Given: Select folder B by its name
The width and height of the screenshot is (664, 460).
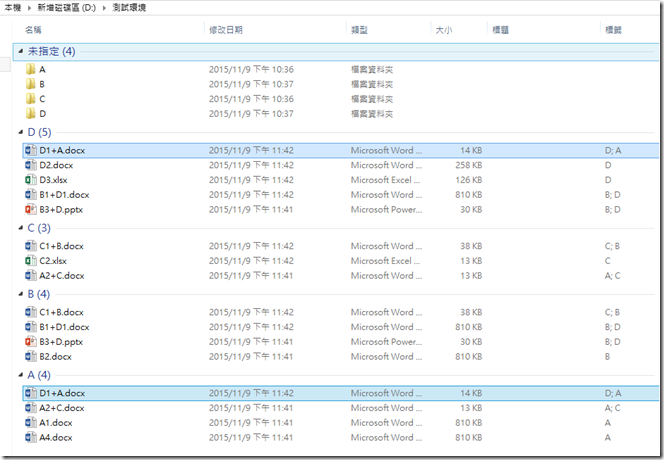Looking at the screenshot, I should (42, 85).
